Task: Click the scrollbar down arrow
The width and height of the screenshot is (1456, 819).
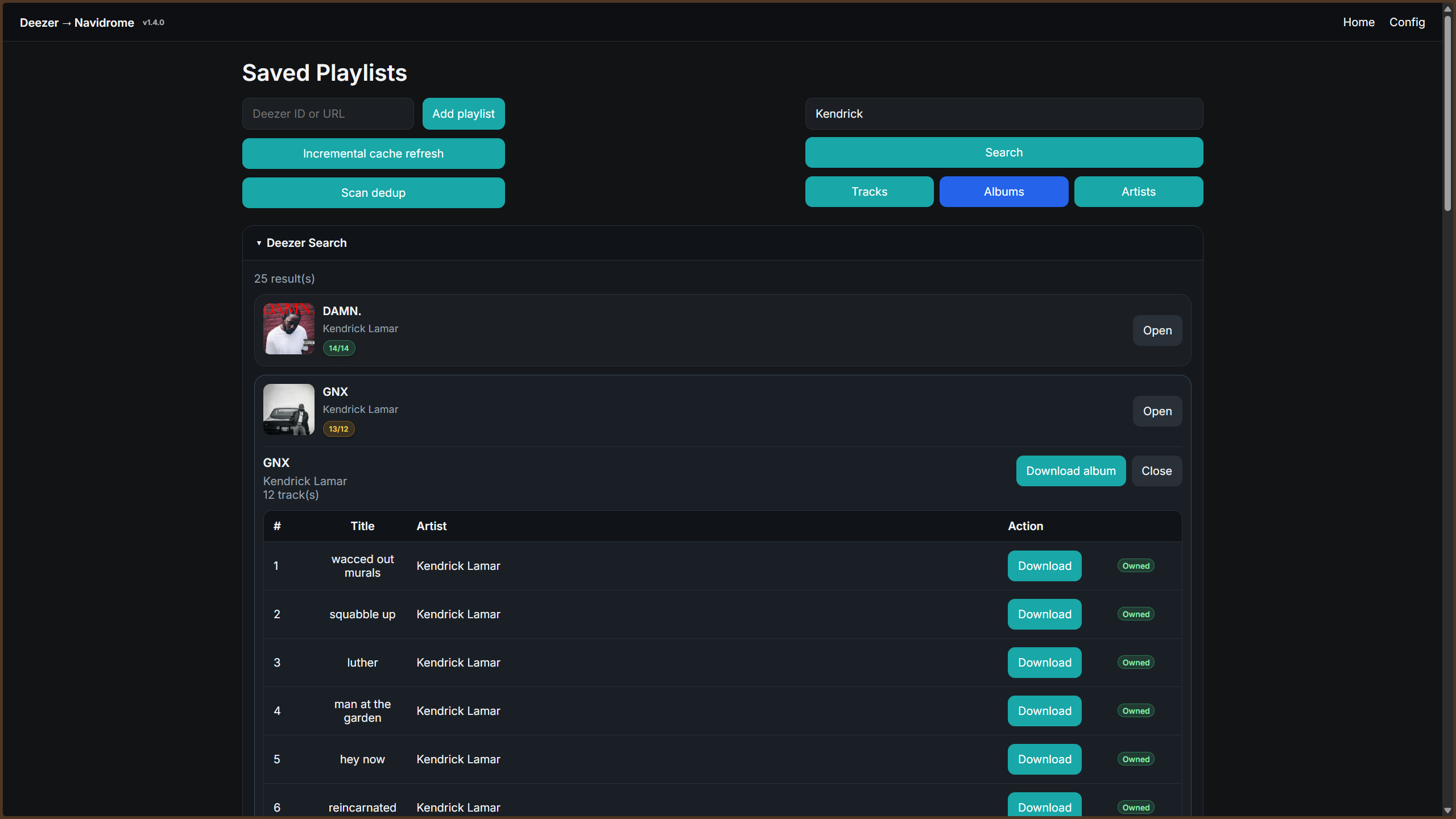Action: 1447,810
